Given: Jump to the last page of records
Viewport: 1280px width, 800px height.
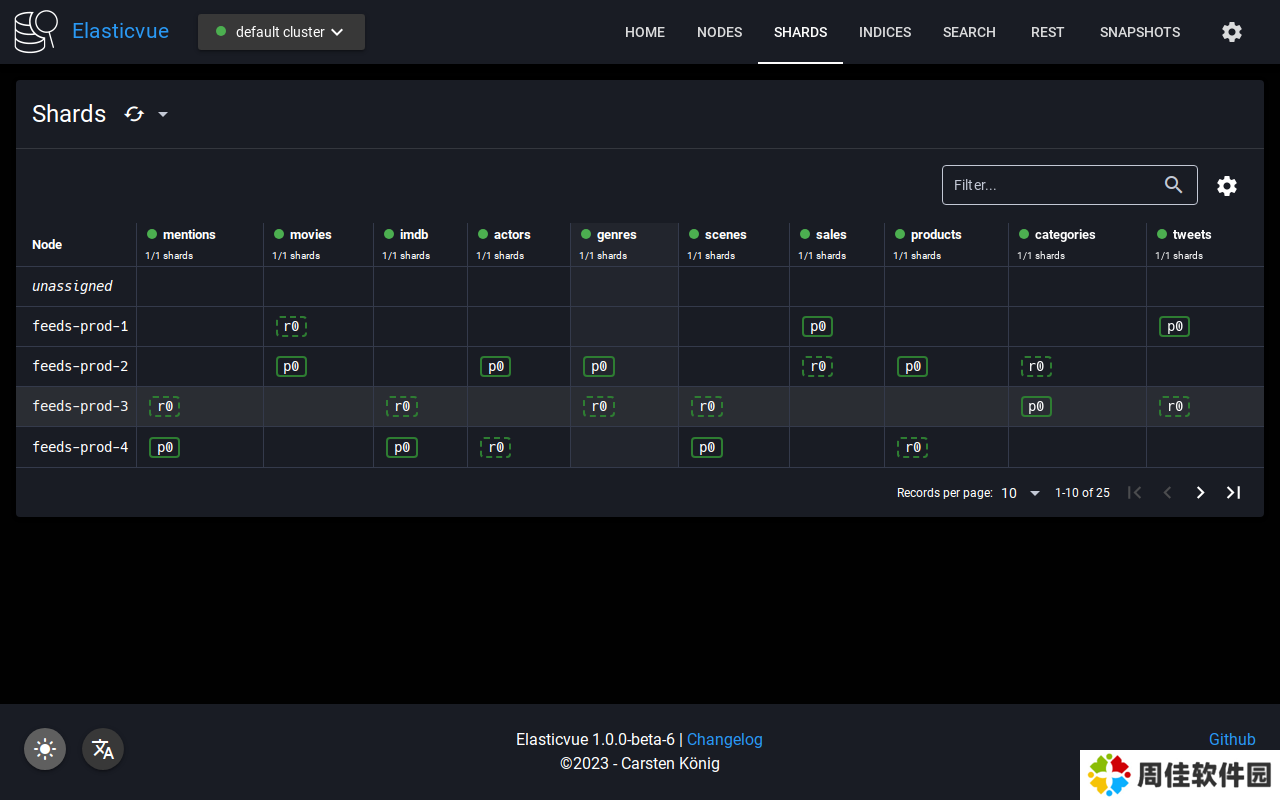Looking at the screenshot, I should pyautogui.click(x=1234, y=493).
